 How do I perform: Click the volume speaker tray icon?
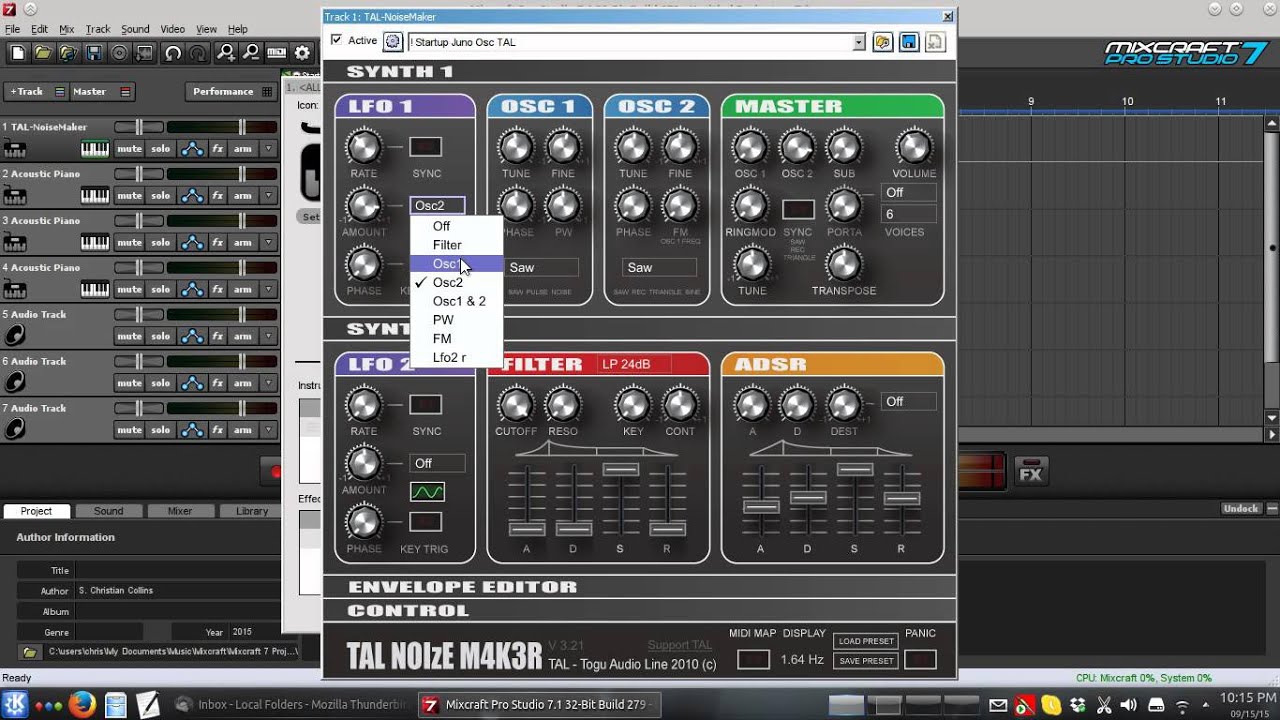1129,705
